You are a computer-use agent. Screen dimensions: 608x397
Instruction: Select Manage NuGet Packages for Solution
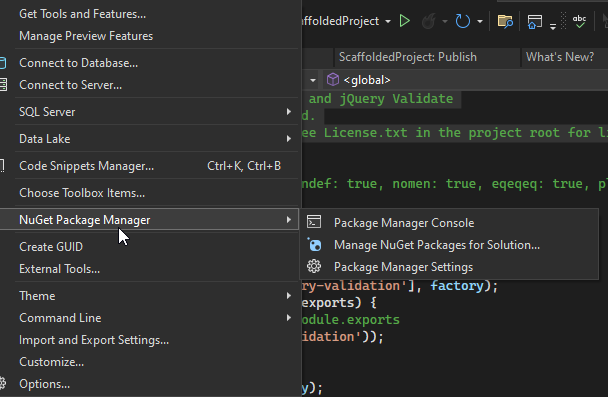pyautogui.click(x=449, y=245)
